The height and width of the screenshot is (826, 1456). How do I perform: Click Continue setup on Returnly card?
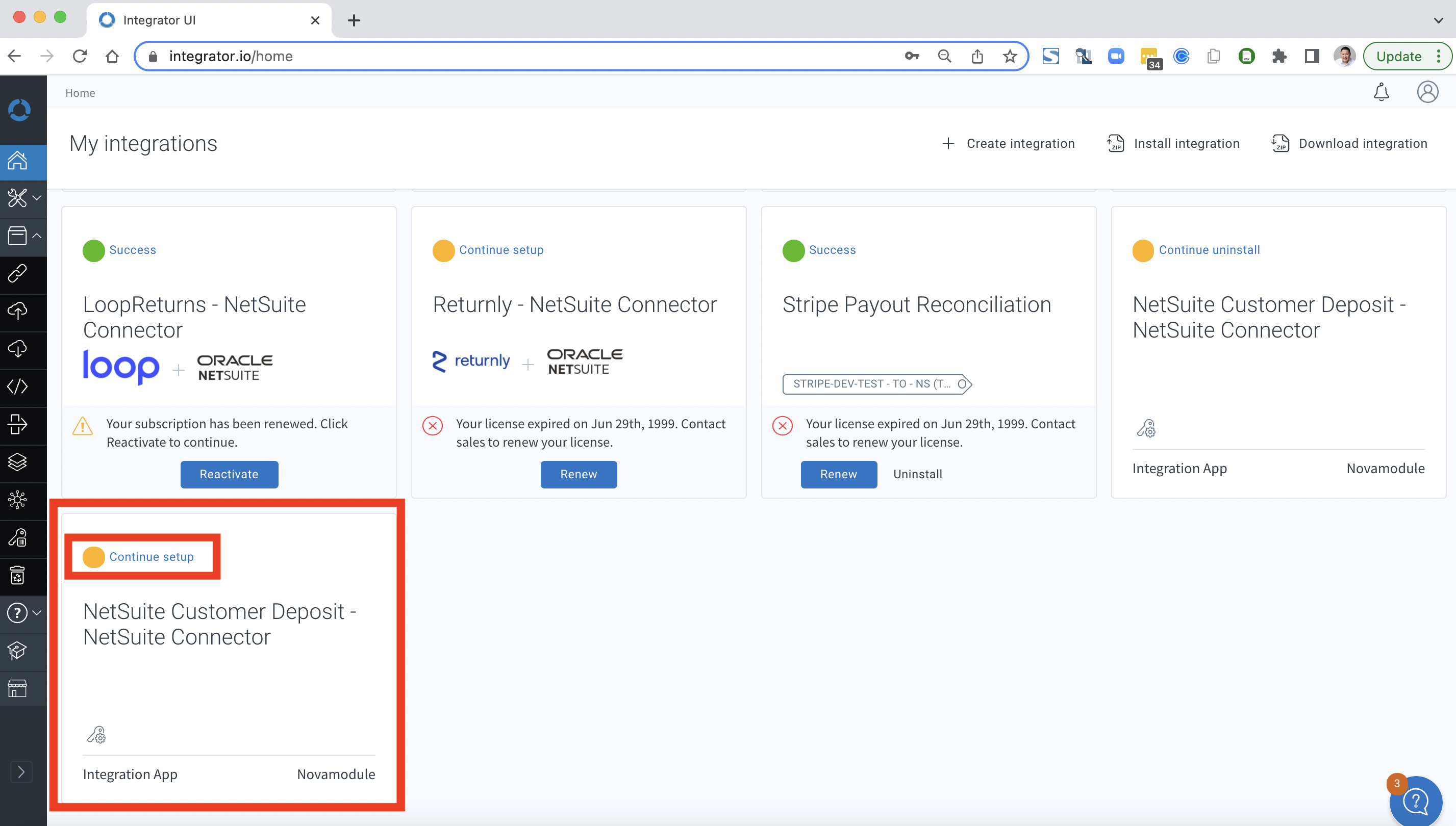tap(501, 250)
